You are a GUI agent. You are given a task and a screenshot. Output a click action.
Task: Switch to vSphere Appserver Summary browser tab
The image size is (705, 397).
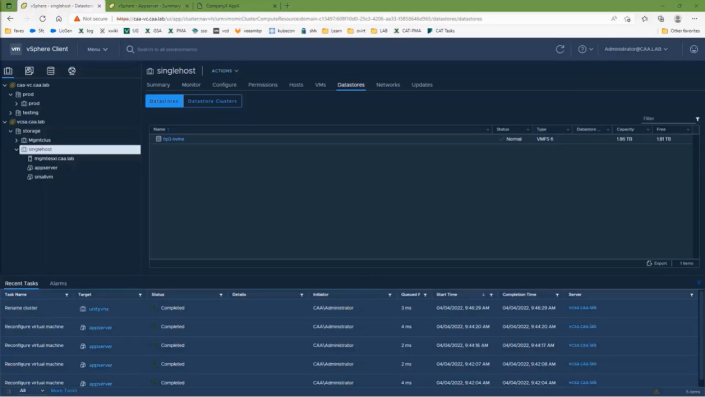coord(149,6)
